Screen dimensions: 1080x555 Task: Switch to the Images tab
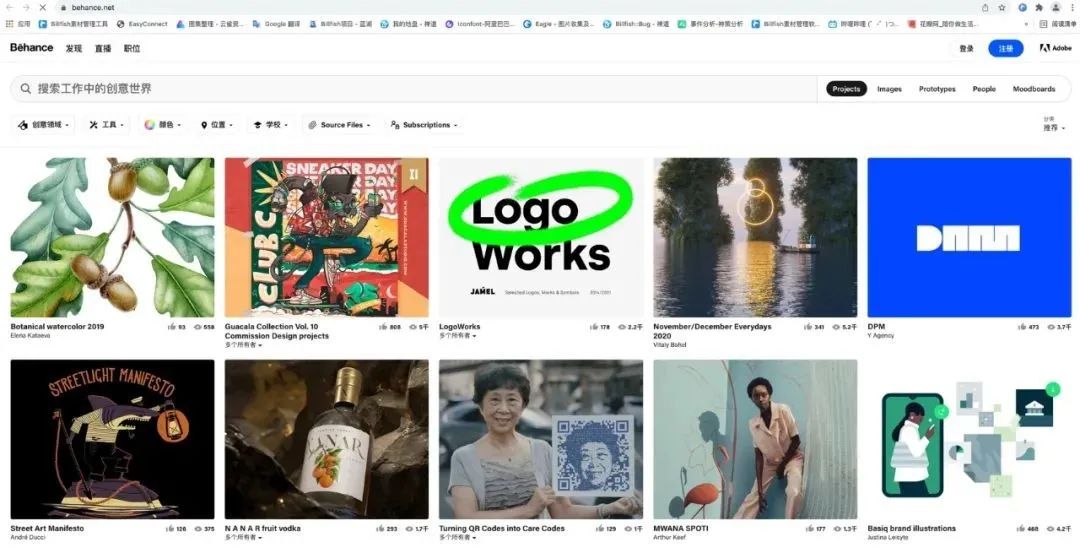click(889, 89)
